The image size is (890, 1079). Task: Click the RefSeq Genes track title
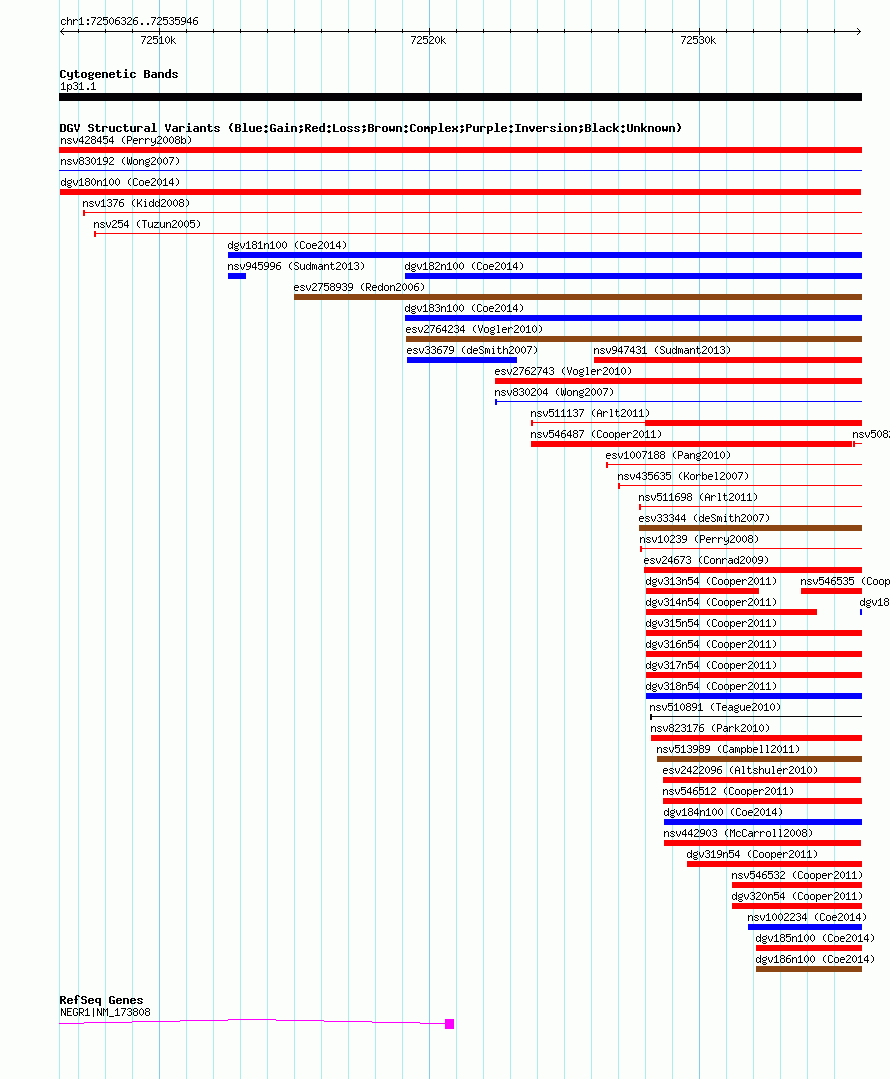pyautogui.click(x=101, y=1000)
